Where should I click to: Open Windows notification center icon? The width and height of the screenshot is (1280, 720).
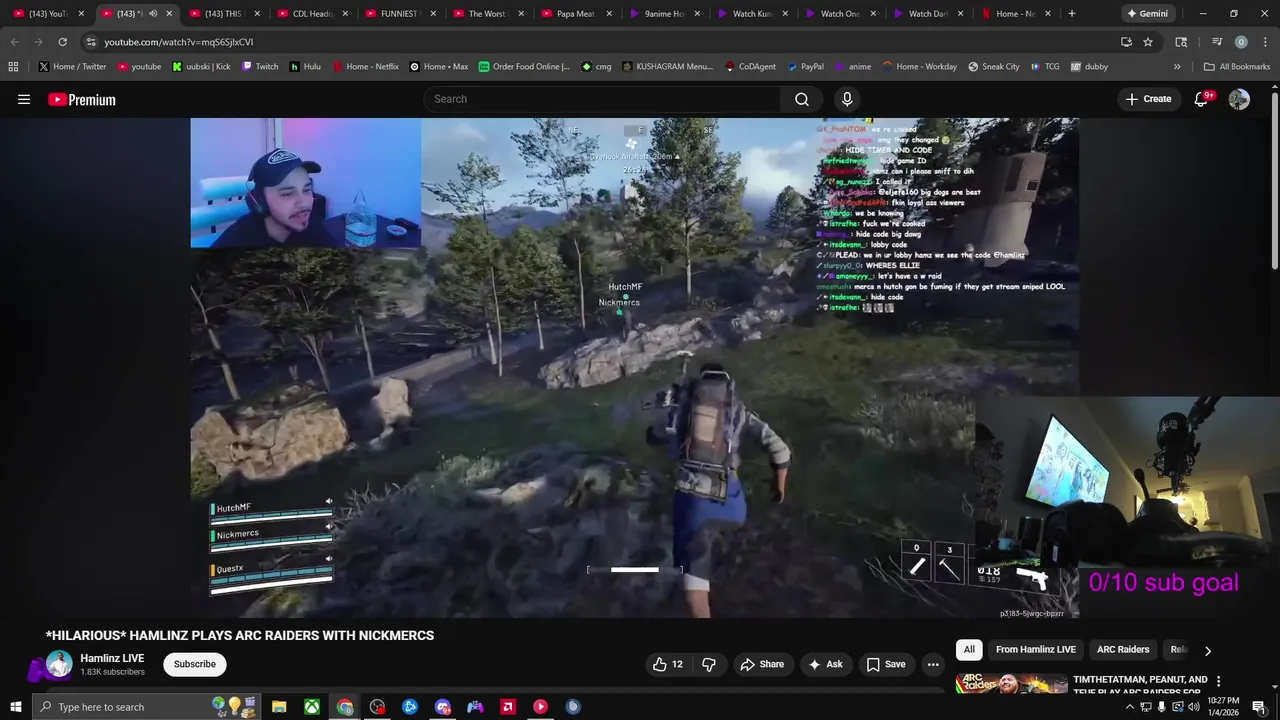coord(1259,707)
